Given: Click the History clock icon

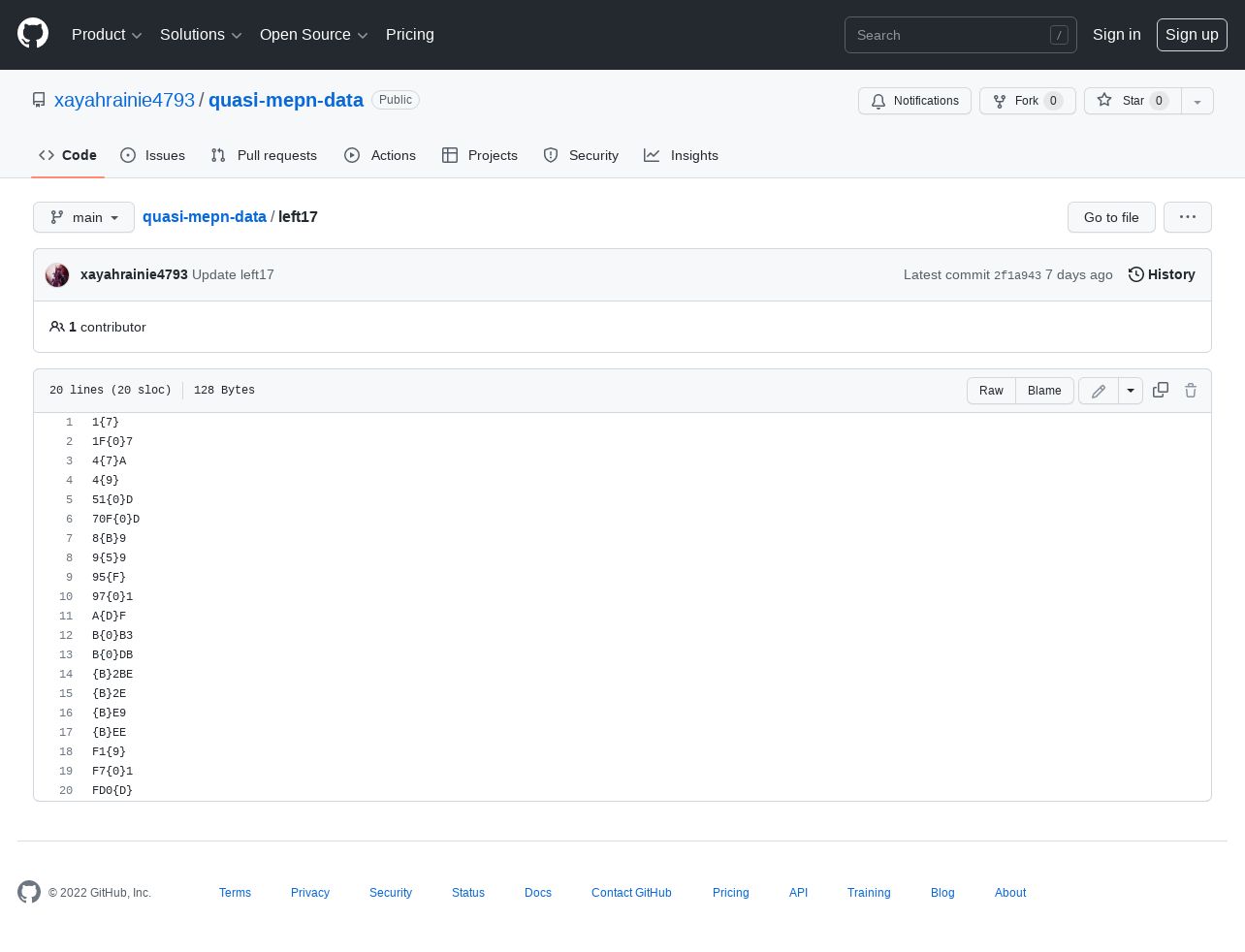Looking at the screenshot, I should click(x=1136, y=274).
